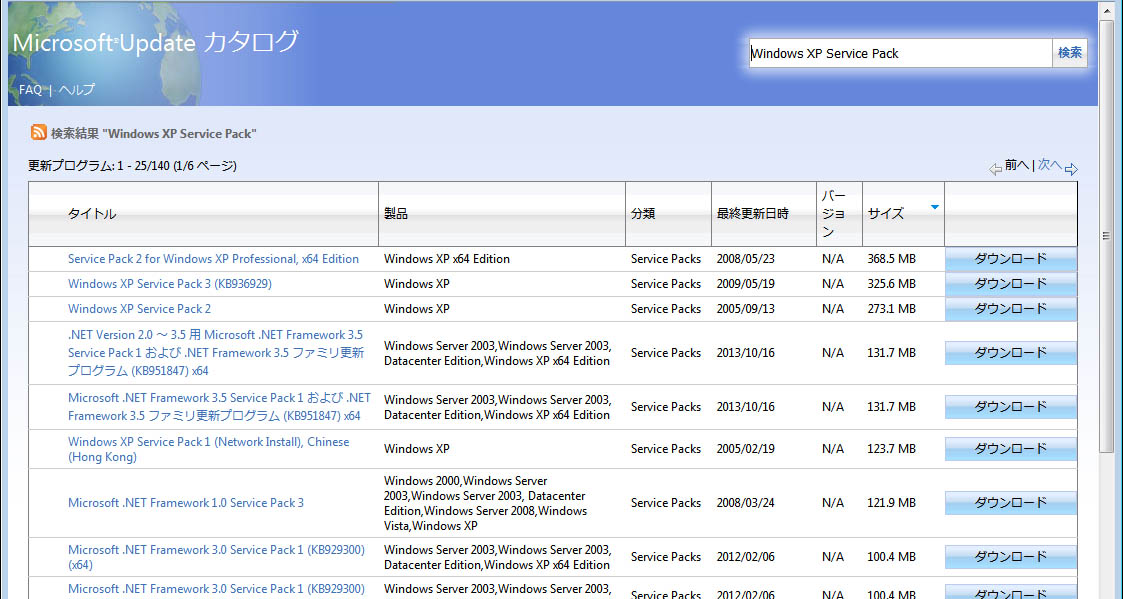
Task: Open Windows XP Service Pack 1 Chinese (Hong Kong) link
Action: click(208, 449)
